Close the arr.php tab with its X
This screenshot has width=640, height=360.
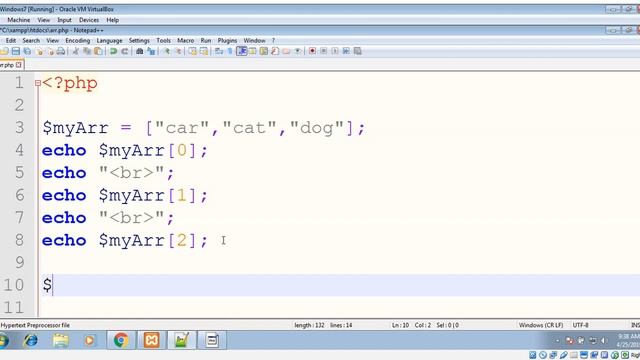[19, 65]
